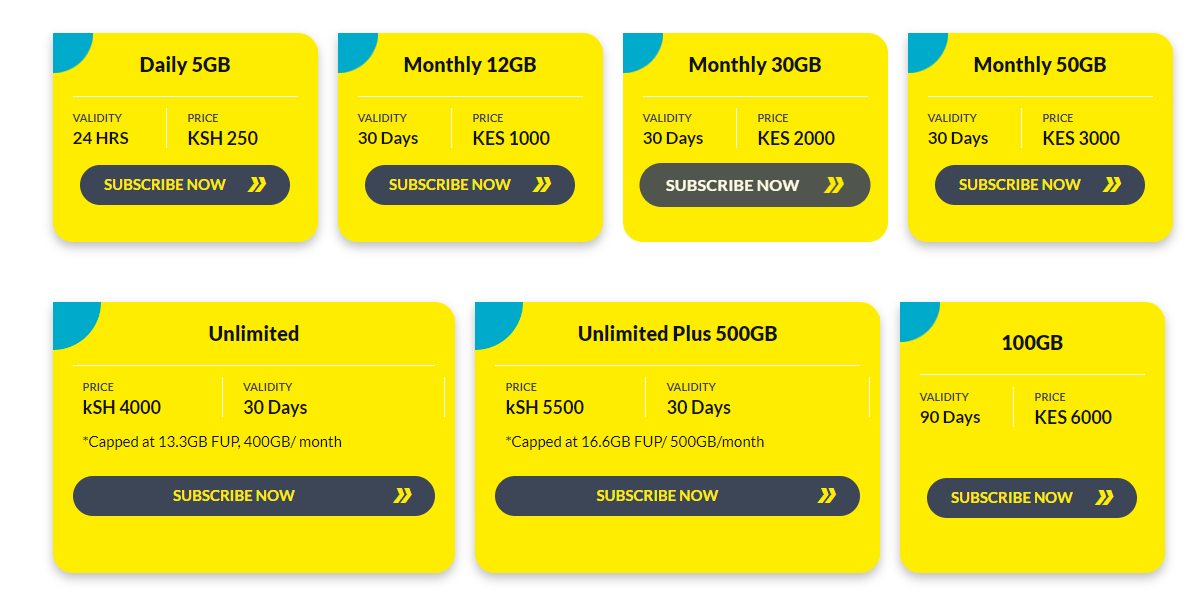Subscribe now to the Unlimited plan
This screenshot has width=1197, height=598.
coord(253,495)
